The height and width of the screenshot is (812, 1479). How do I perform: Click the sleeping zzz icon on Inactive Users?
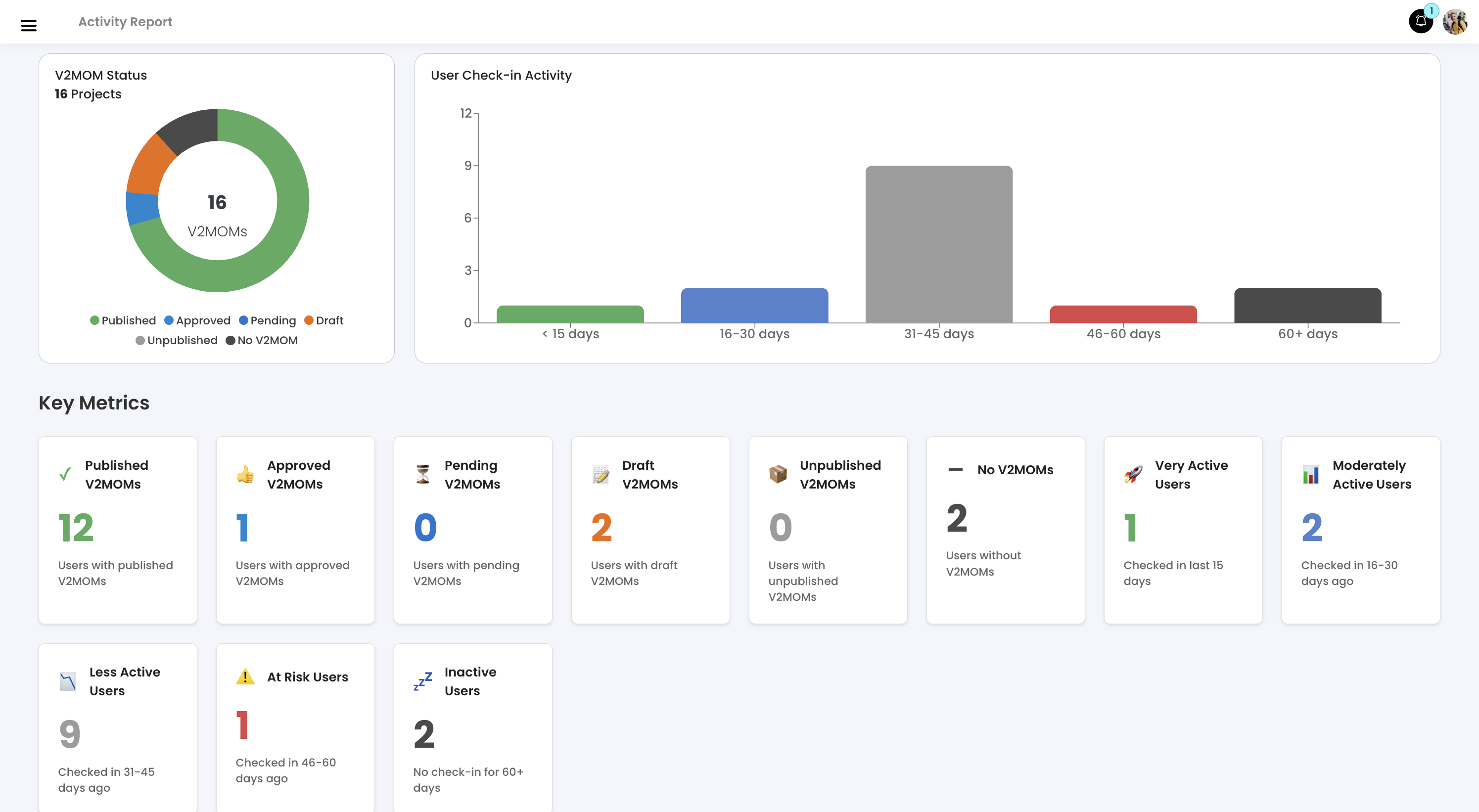422,681
